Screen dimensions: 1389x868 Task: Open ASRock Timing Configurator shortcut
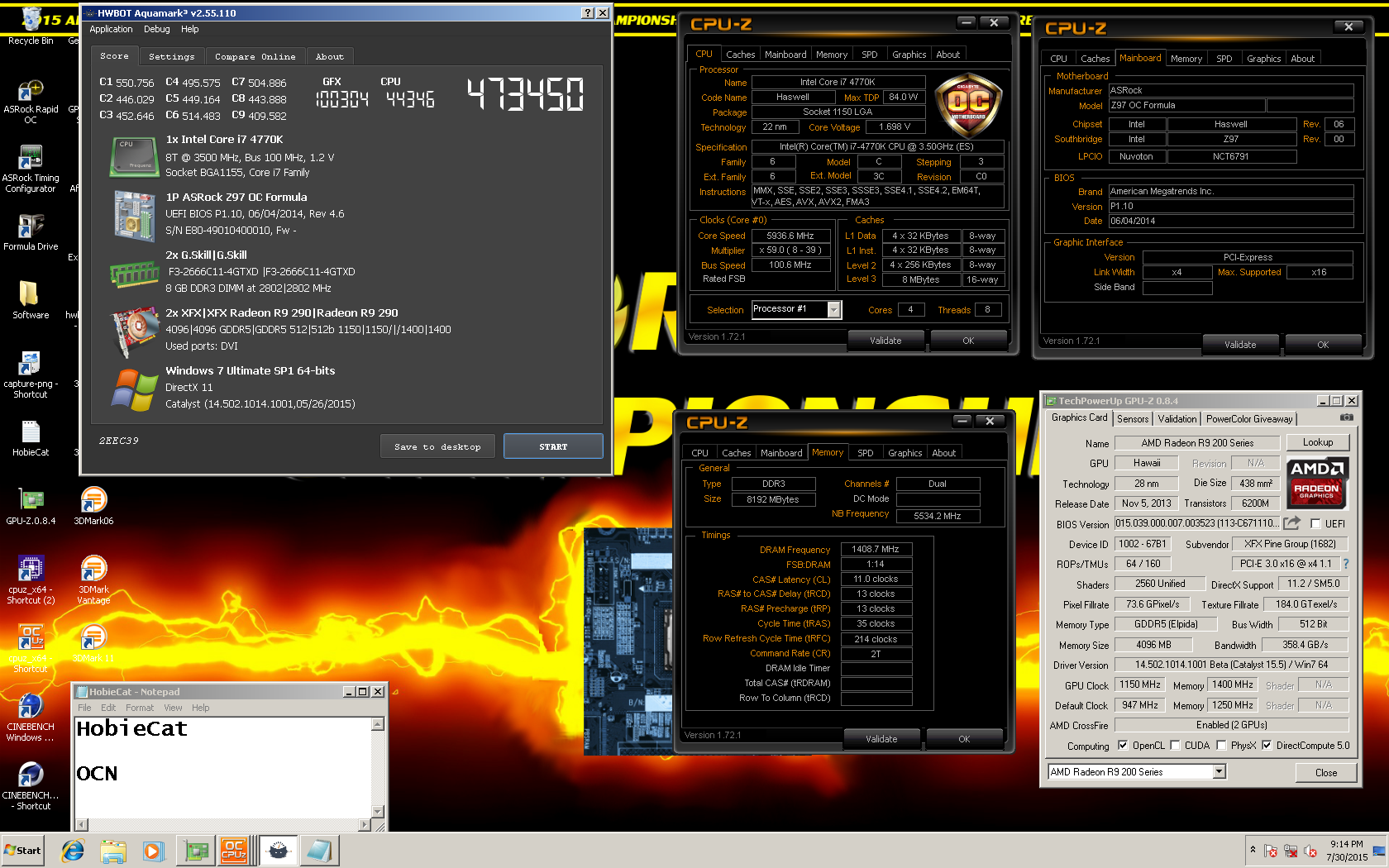tap(31, 169)
